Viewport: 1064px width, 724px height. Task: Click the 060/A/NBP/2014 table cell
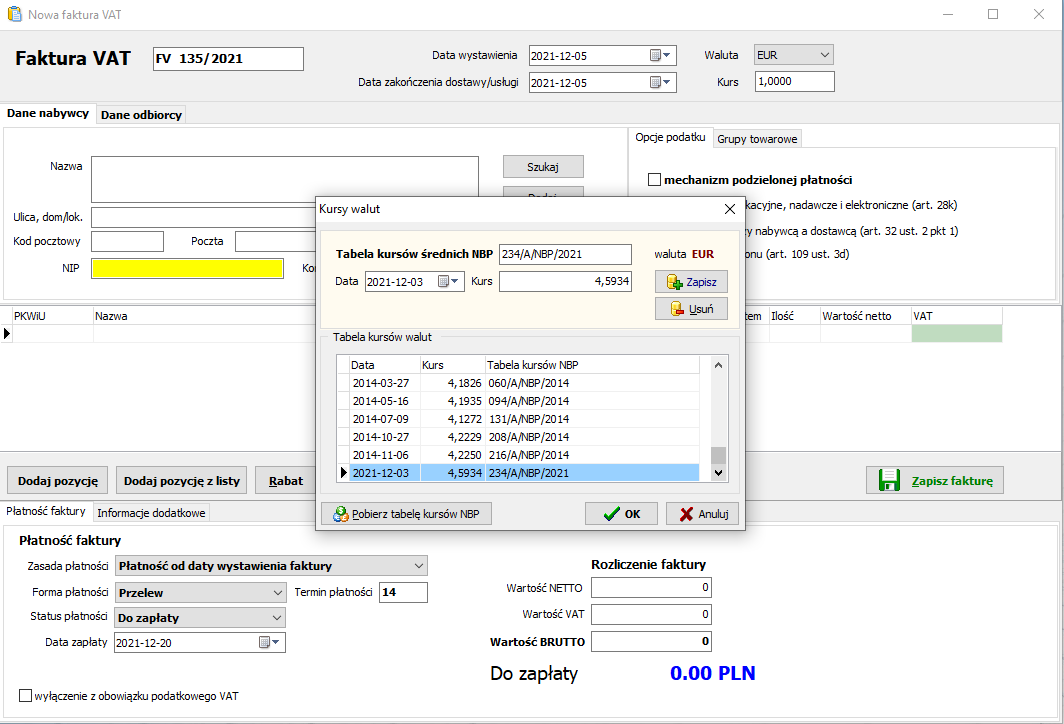tap(592, 383)
